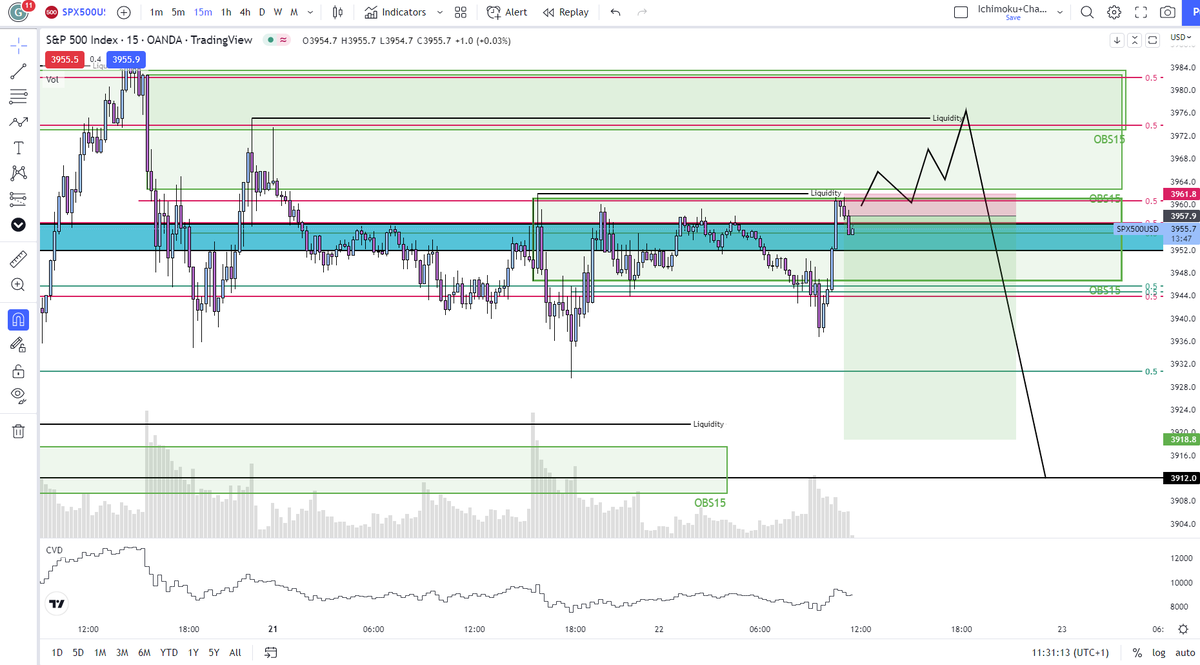Viewport: 1200px width, 665px height.
Task: Toggle log scale button
Action: pos(1157,653)
